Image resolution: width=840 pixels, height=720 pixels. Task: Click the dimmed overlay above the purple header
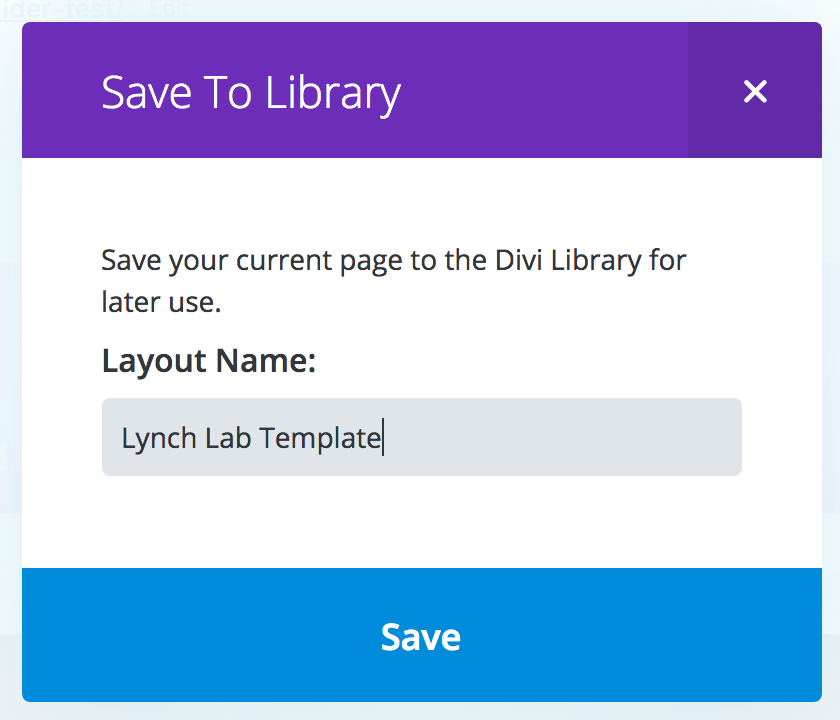[500, 10]
